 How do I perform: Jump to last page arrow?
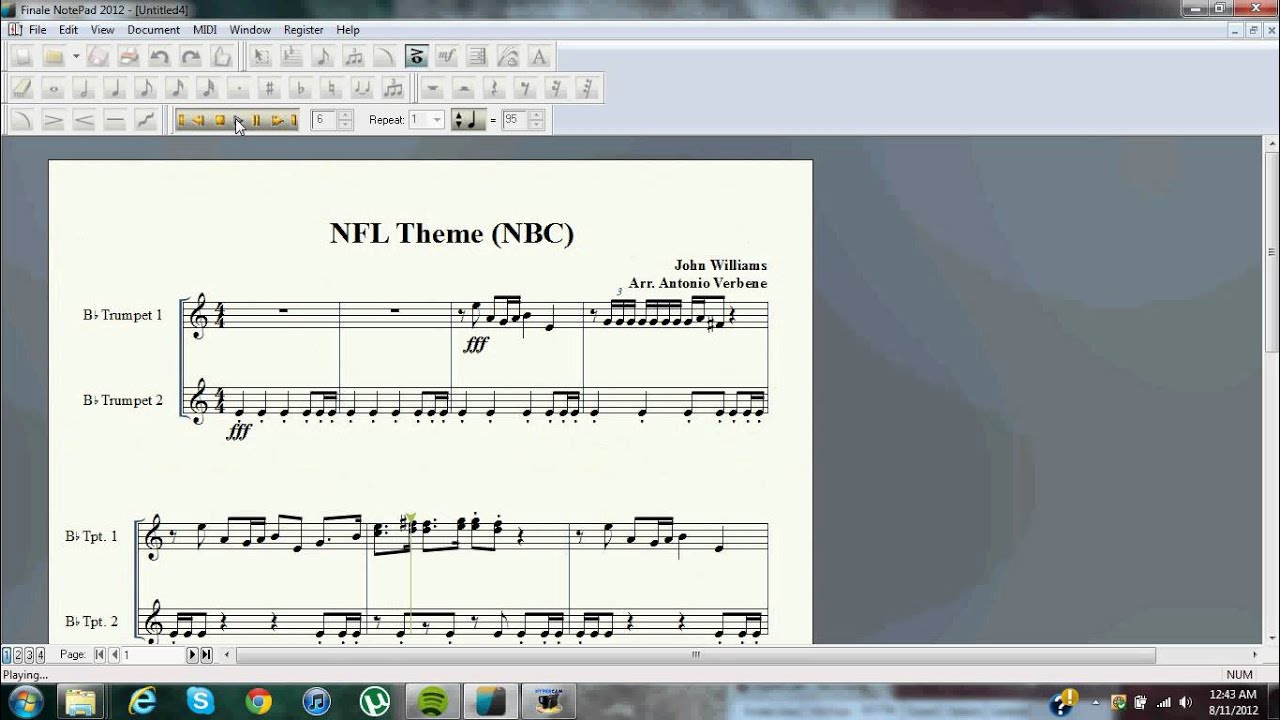point(206,655)
